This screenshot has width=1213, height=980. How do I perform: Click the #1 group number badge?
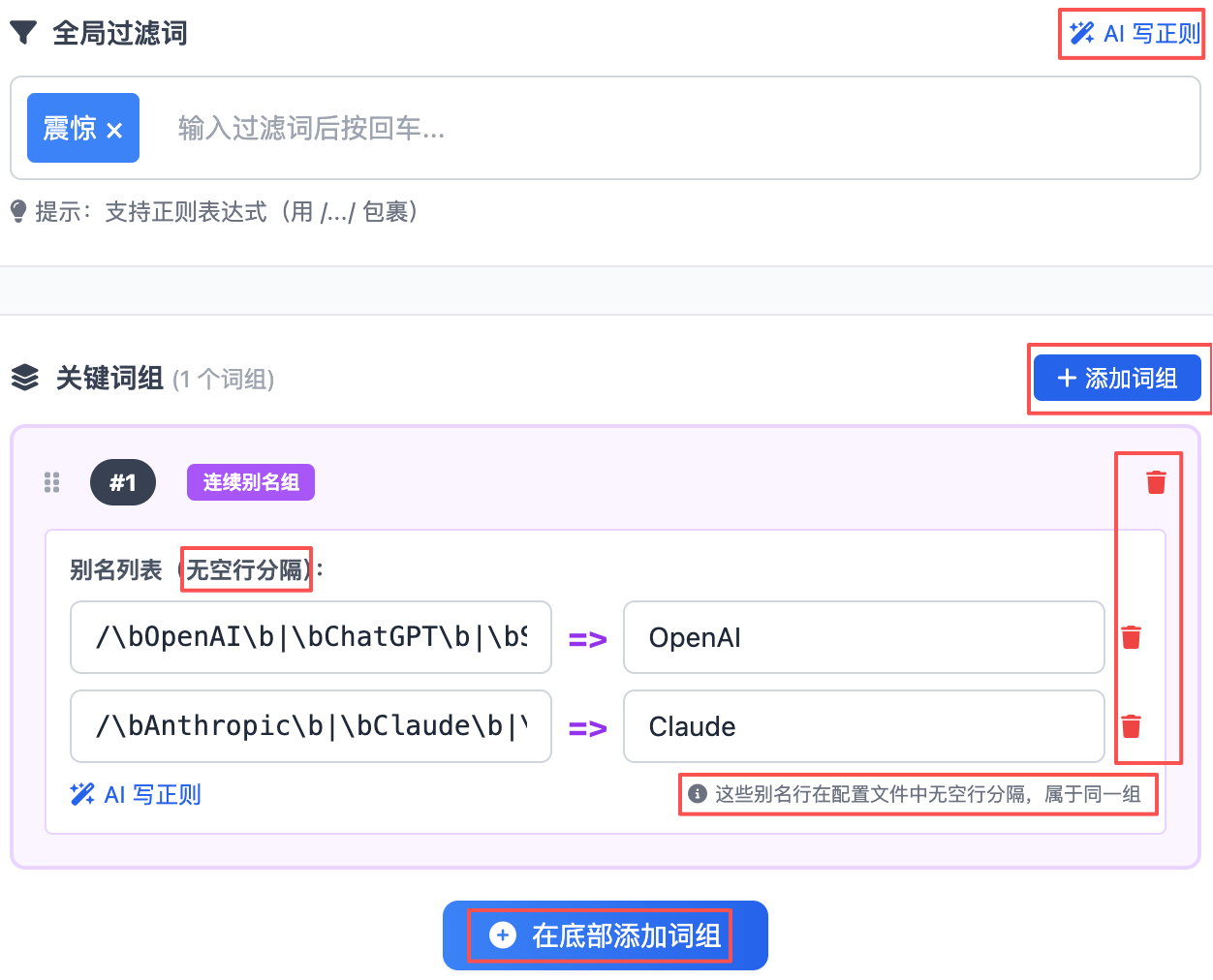coord(123,482)
